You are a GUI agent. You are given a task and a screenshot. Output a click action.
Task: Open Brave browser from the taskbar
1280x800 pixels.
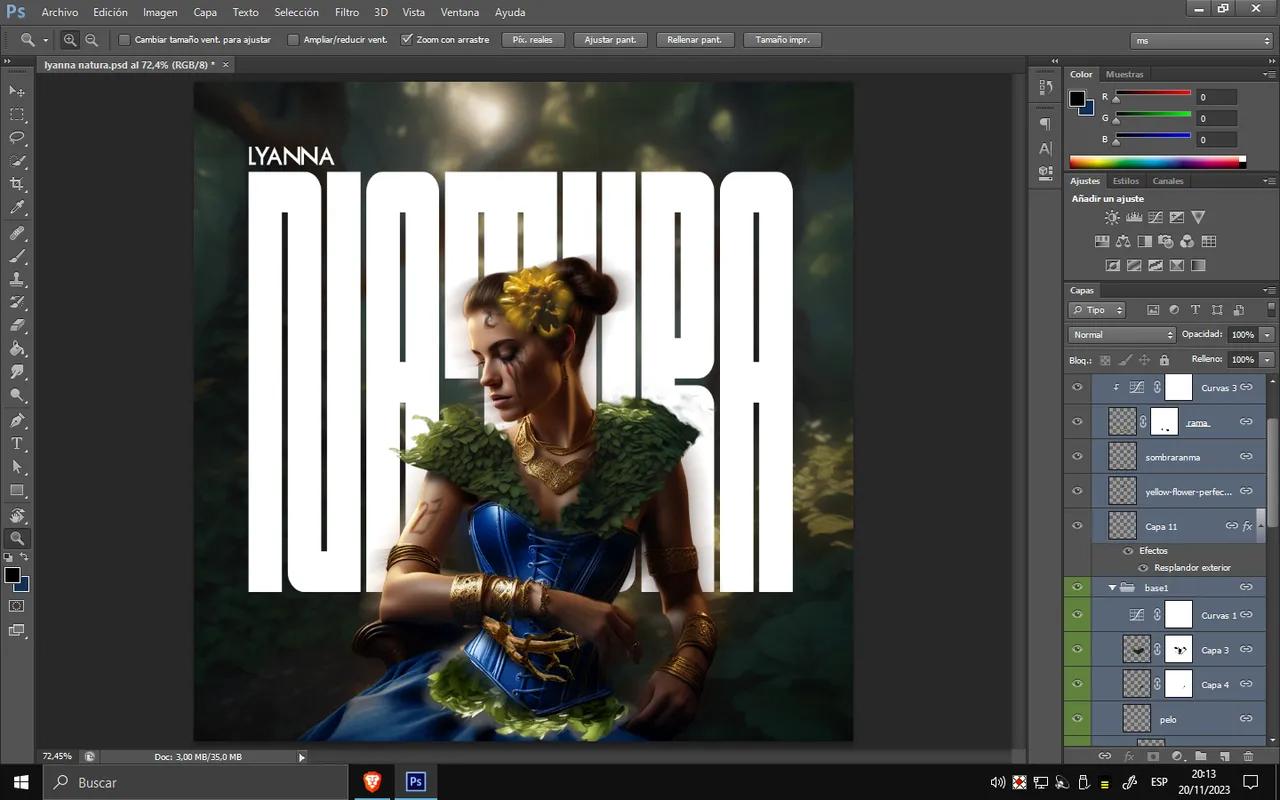pos(372,782)
